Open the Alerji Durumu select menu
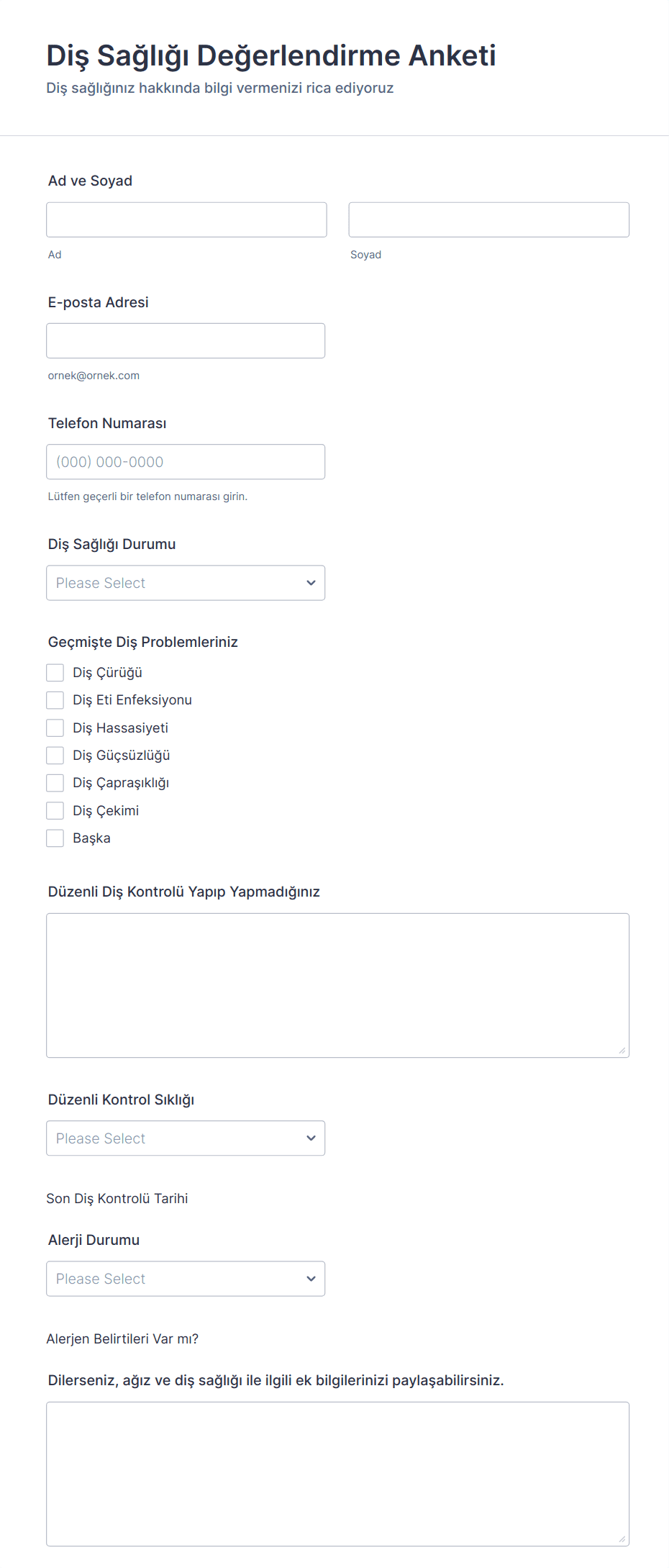 186,1279
